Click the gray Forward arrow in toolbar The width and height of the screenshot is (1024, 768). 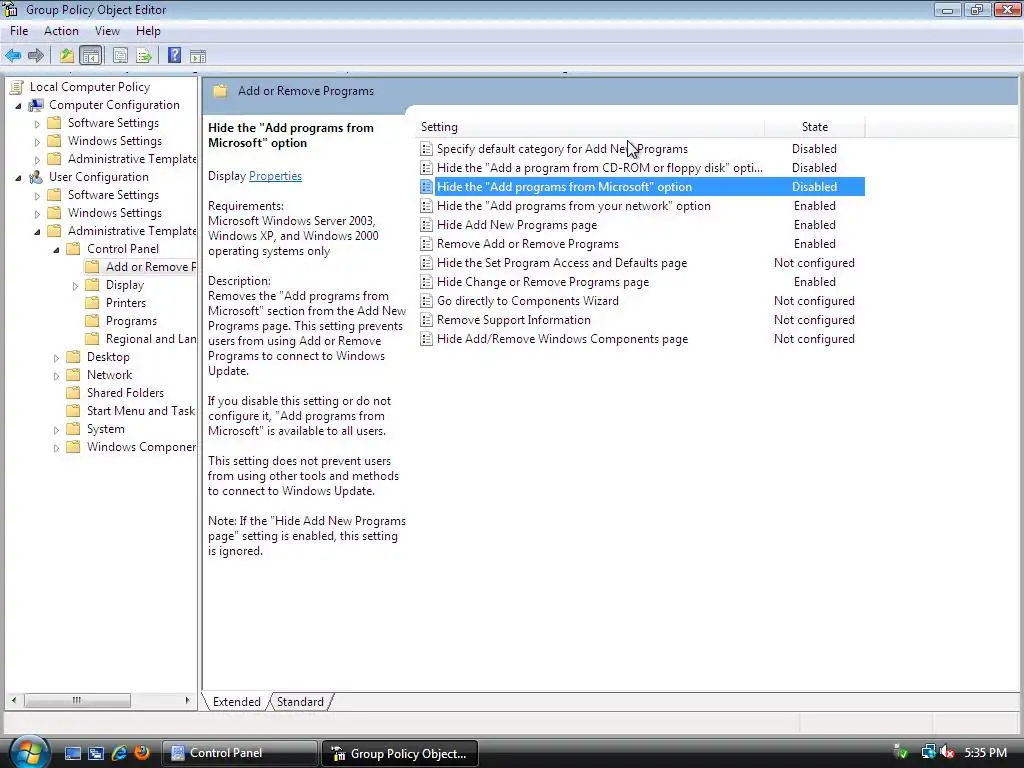pos(36,56)
